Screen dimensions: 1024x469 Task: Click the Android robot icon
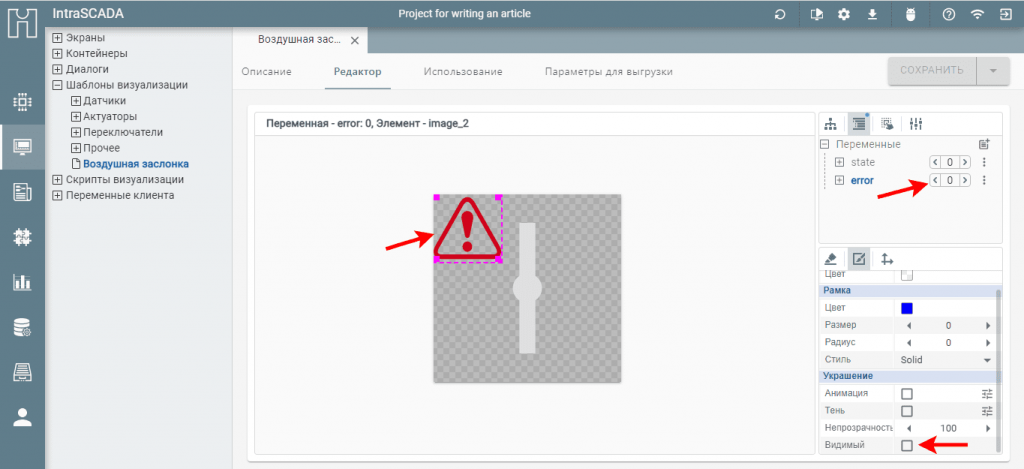(910, 14)
